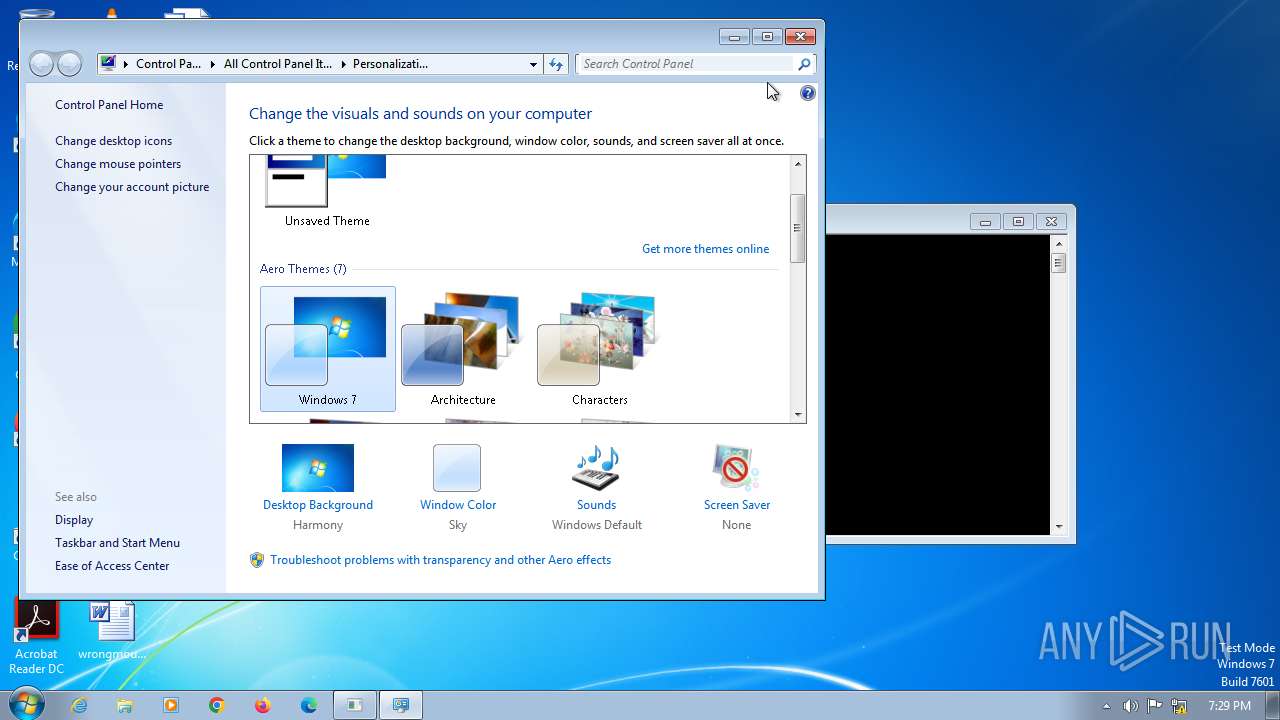Minimize the black background window
This screenshot has width=1280, height=720.
click(x=985, y=222)
